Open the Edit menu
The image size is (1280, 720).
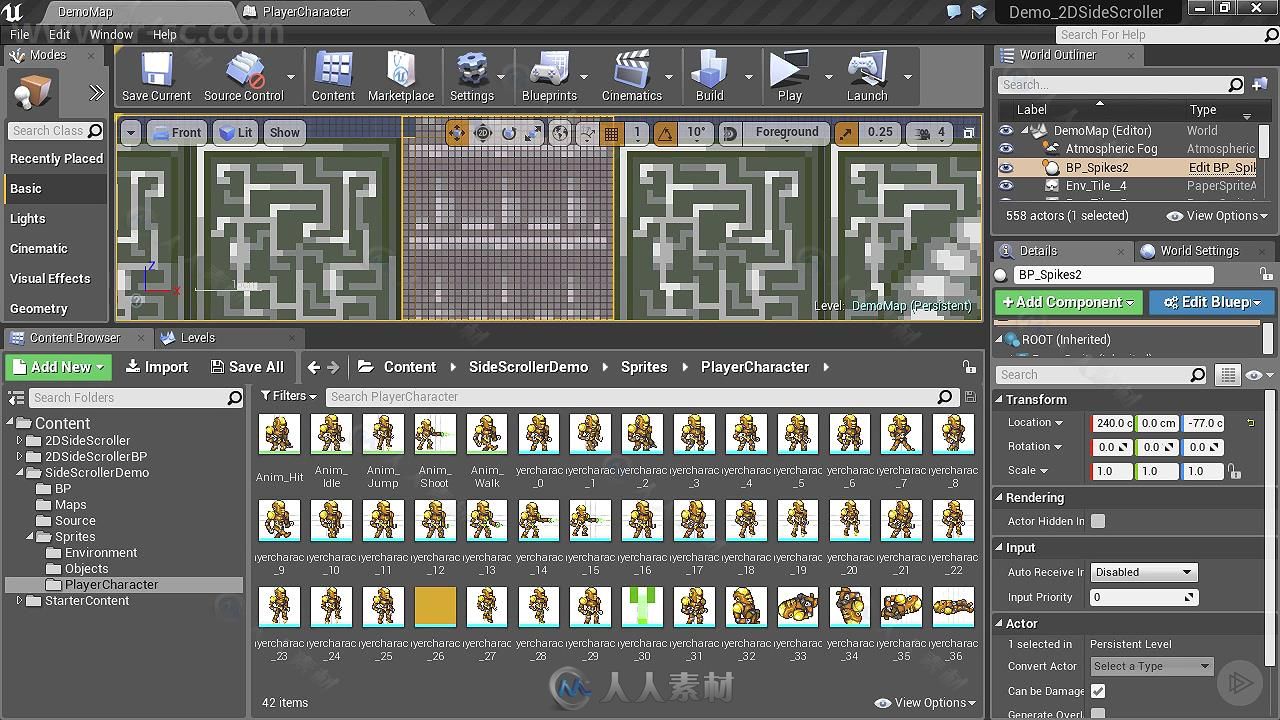coord(60,34)
